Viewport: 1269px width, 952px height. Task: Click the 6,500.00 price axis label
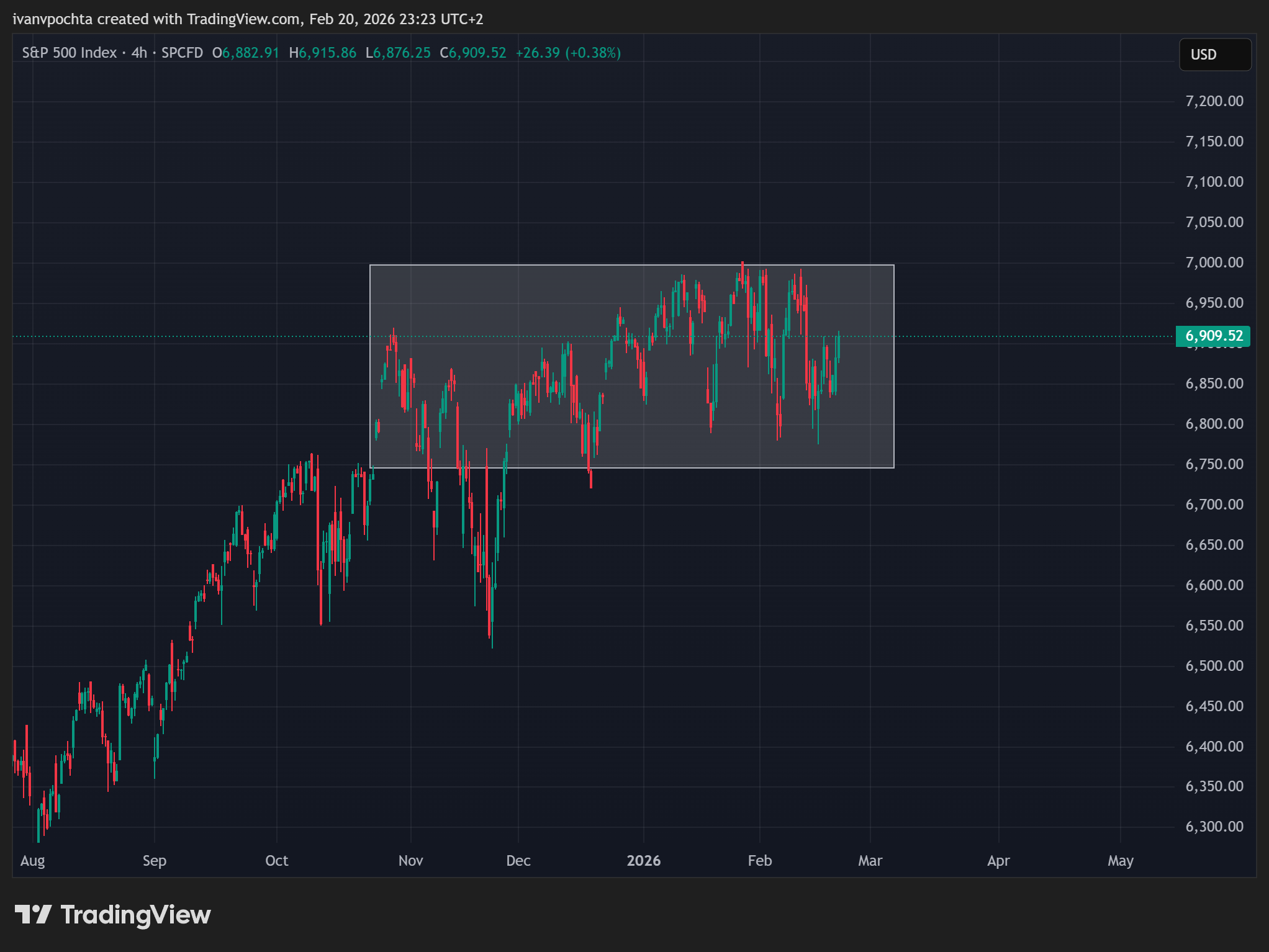coord(1214,666)
